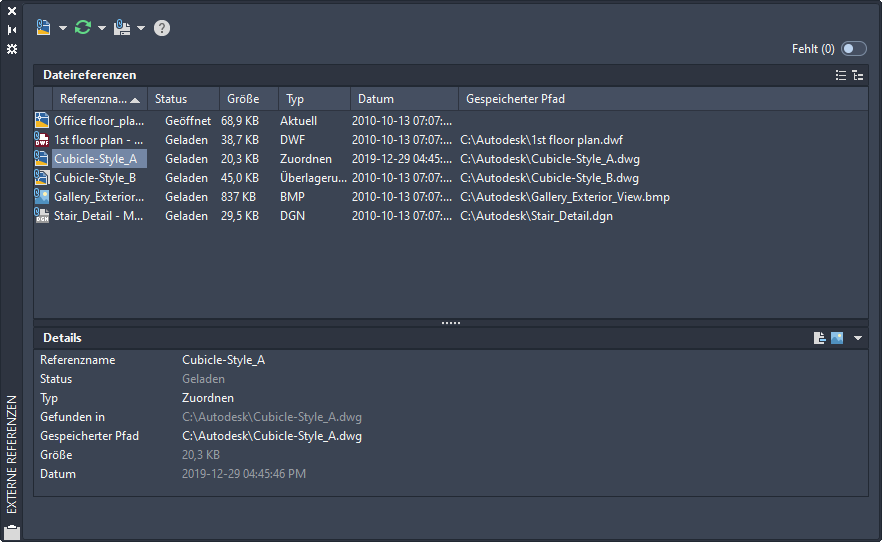882x542 pixels.
Task: Switch file references to list view
Action: [x=841, y=75]
